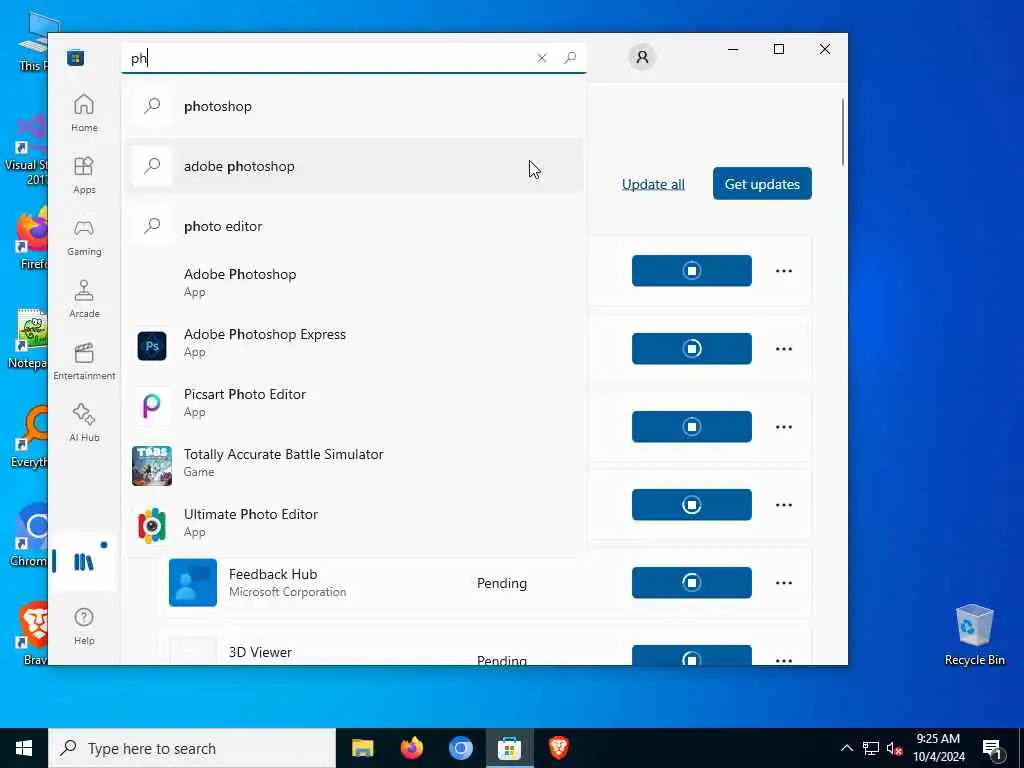Viewport: 1024px width, 768px height.
Task: Click the Microsoft Store taskbar icon
Action: (509, 748)
